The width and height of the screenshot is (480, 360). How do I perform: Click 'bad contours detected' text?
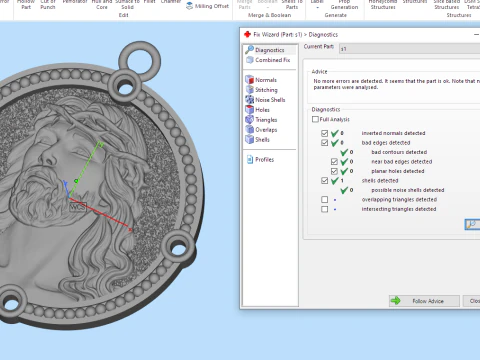point(399,152)
